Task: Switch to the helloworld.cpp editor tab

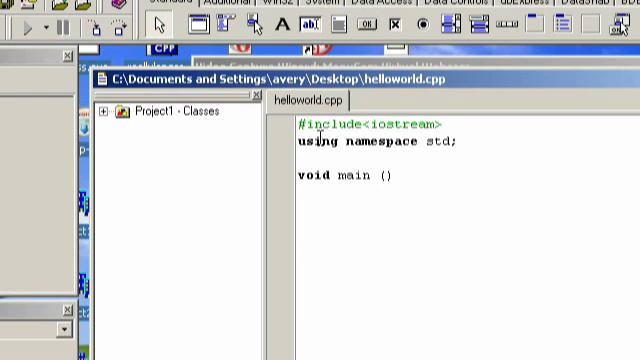Action: 308,100
